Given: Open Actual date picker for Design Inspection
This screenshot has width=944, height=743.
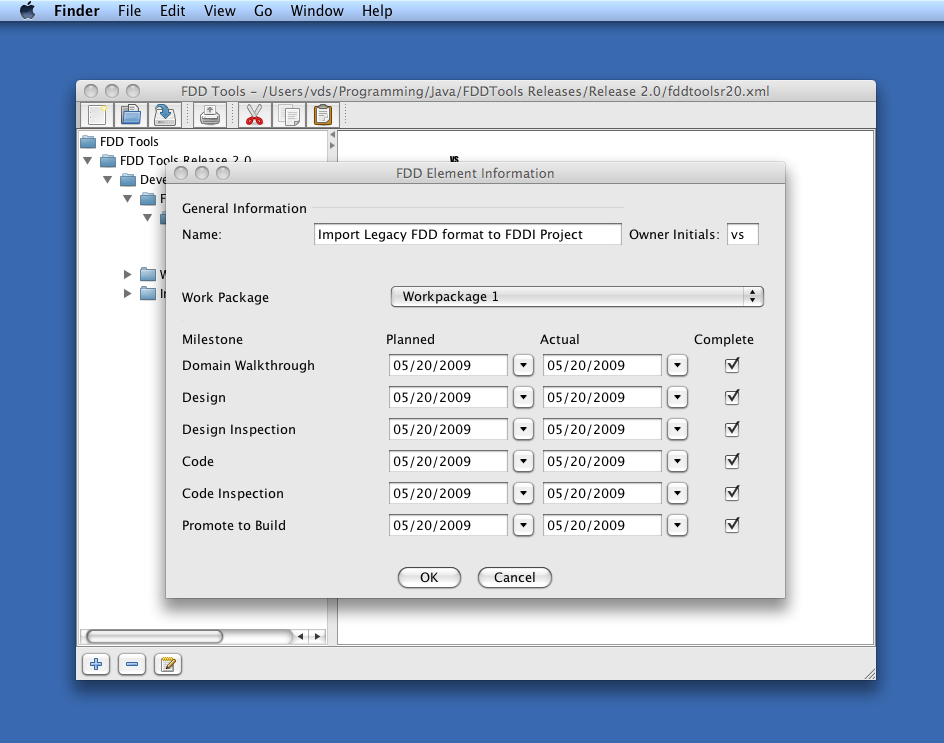Looking at the screenshot, I should [677, 429].
